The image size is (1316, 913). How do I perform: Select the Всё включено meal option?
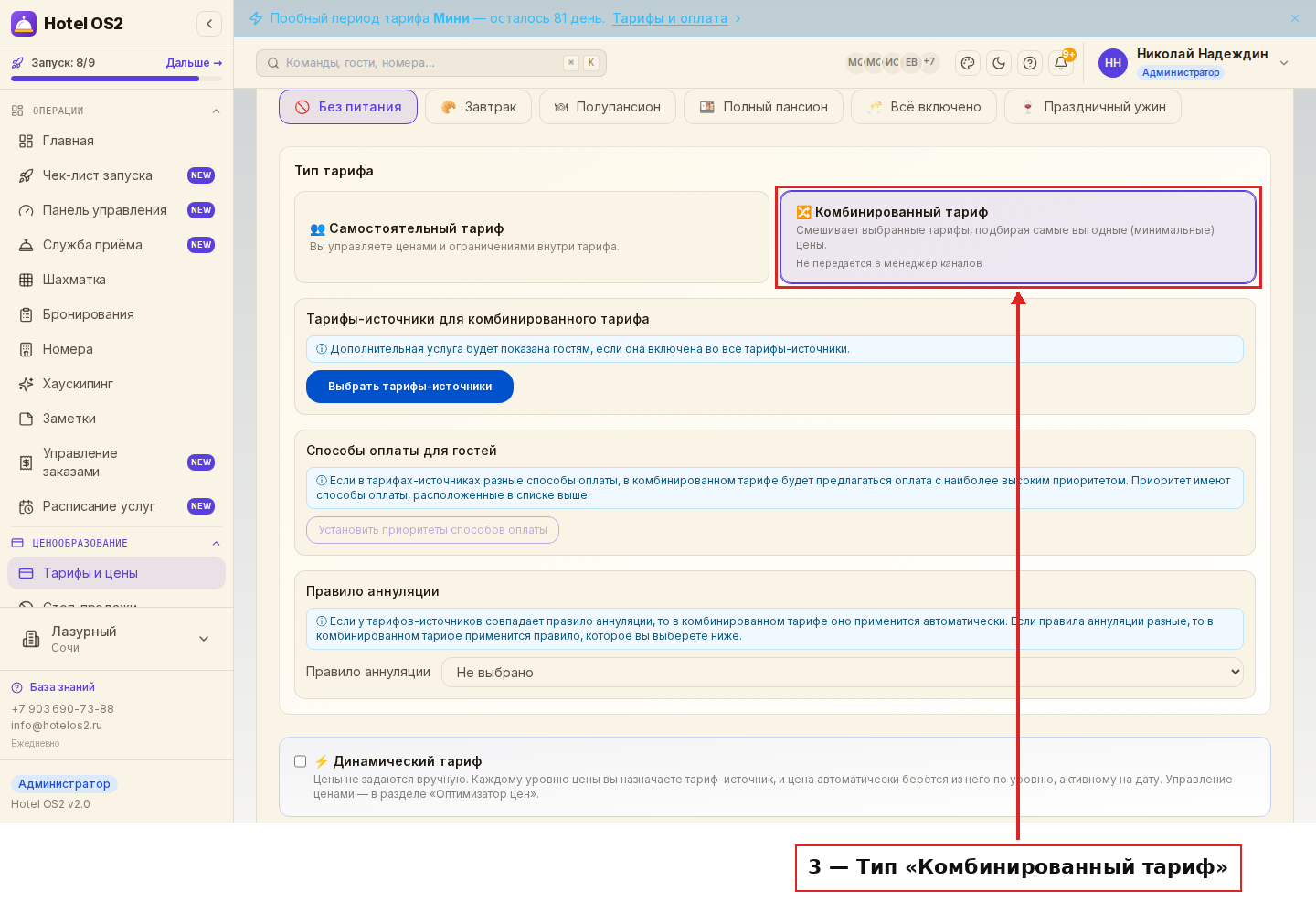(924, 107)
